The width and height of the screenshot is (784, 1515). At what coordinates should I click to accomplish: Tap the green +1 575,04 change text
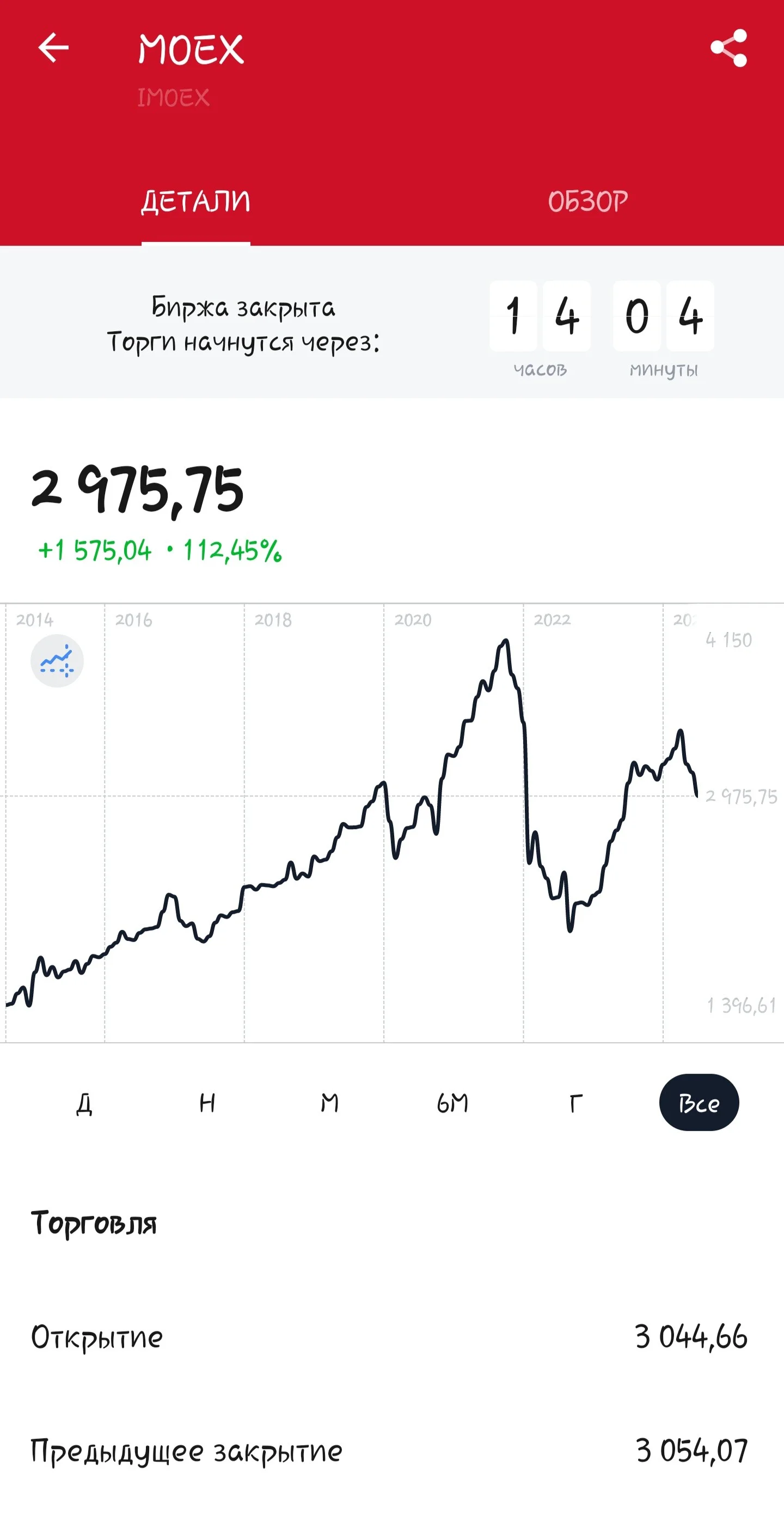click(95, 551)
